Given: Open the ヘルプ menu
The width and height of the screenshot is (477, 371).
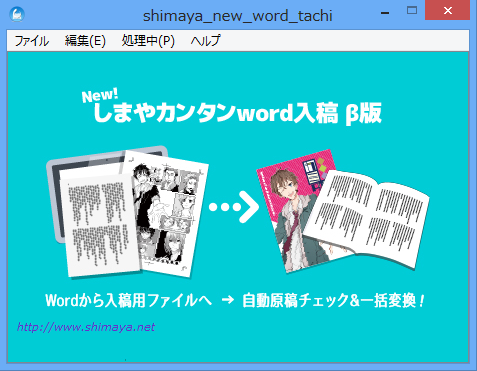Looking at the screenshot, I should click(x=205, y=41).
